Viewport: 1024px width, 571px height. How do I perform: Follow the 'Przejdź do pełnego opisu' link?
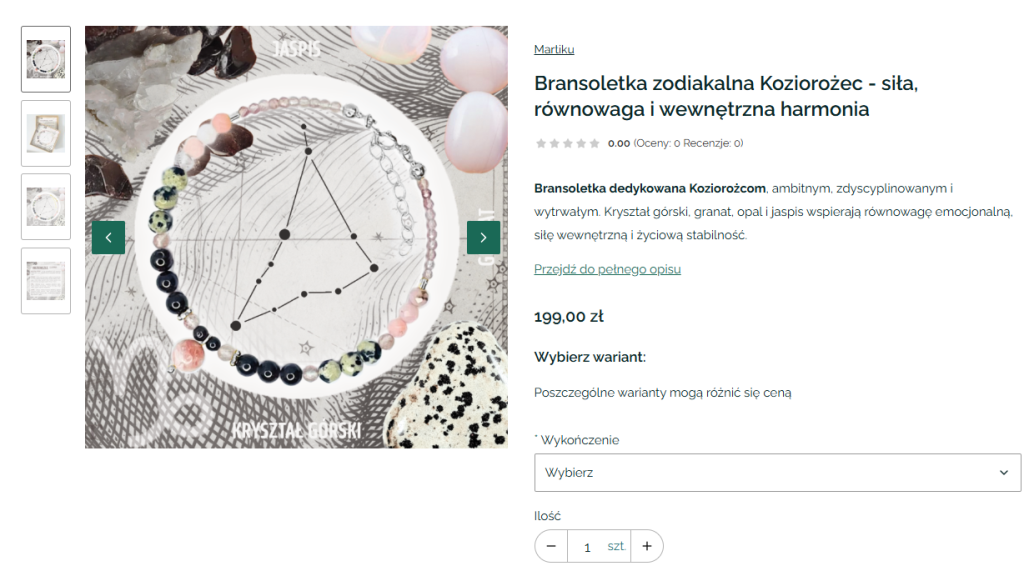[x=607, y=269]
